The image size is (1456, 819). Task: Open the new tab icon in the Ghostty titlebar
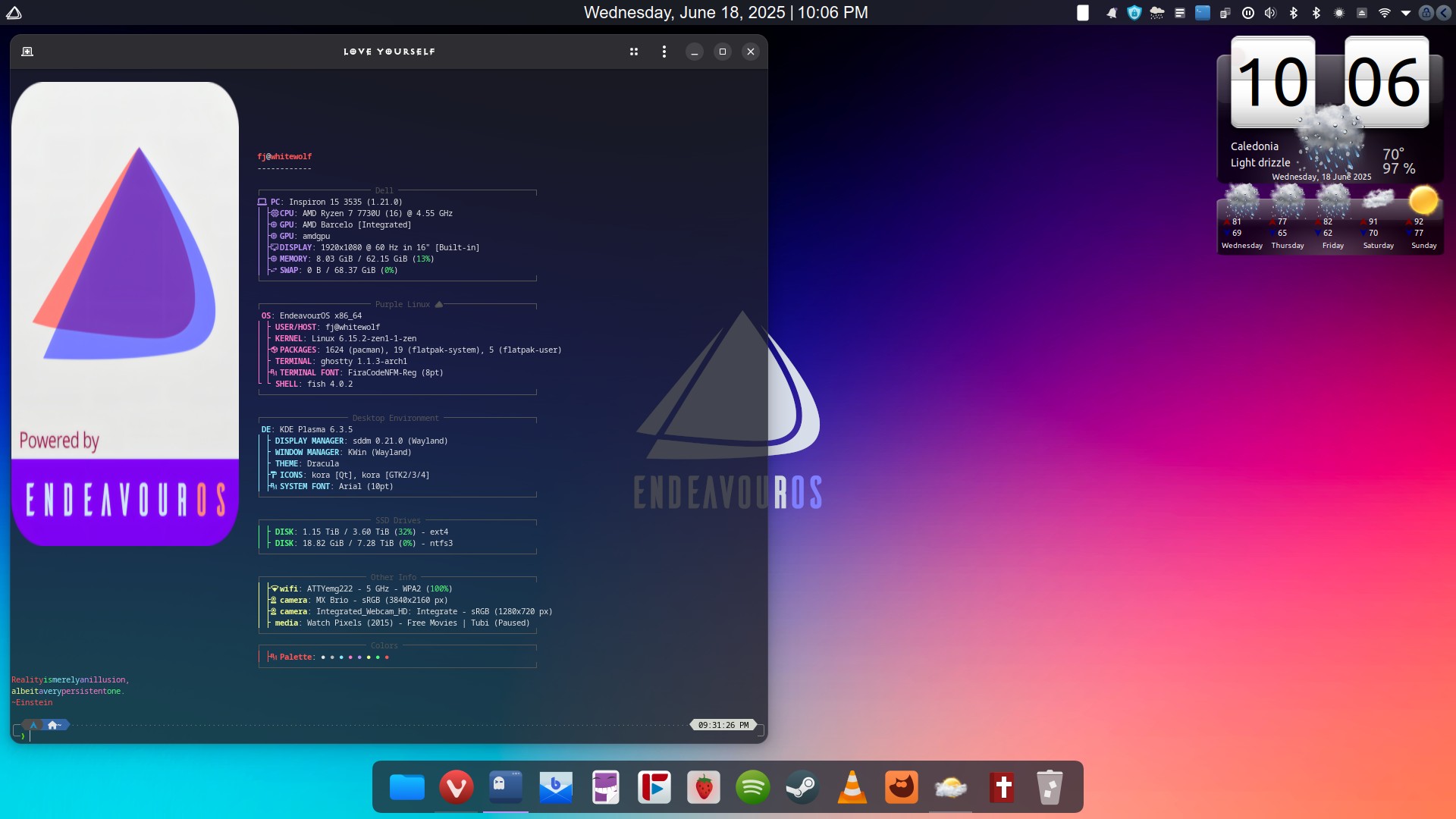coord(27,52)
